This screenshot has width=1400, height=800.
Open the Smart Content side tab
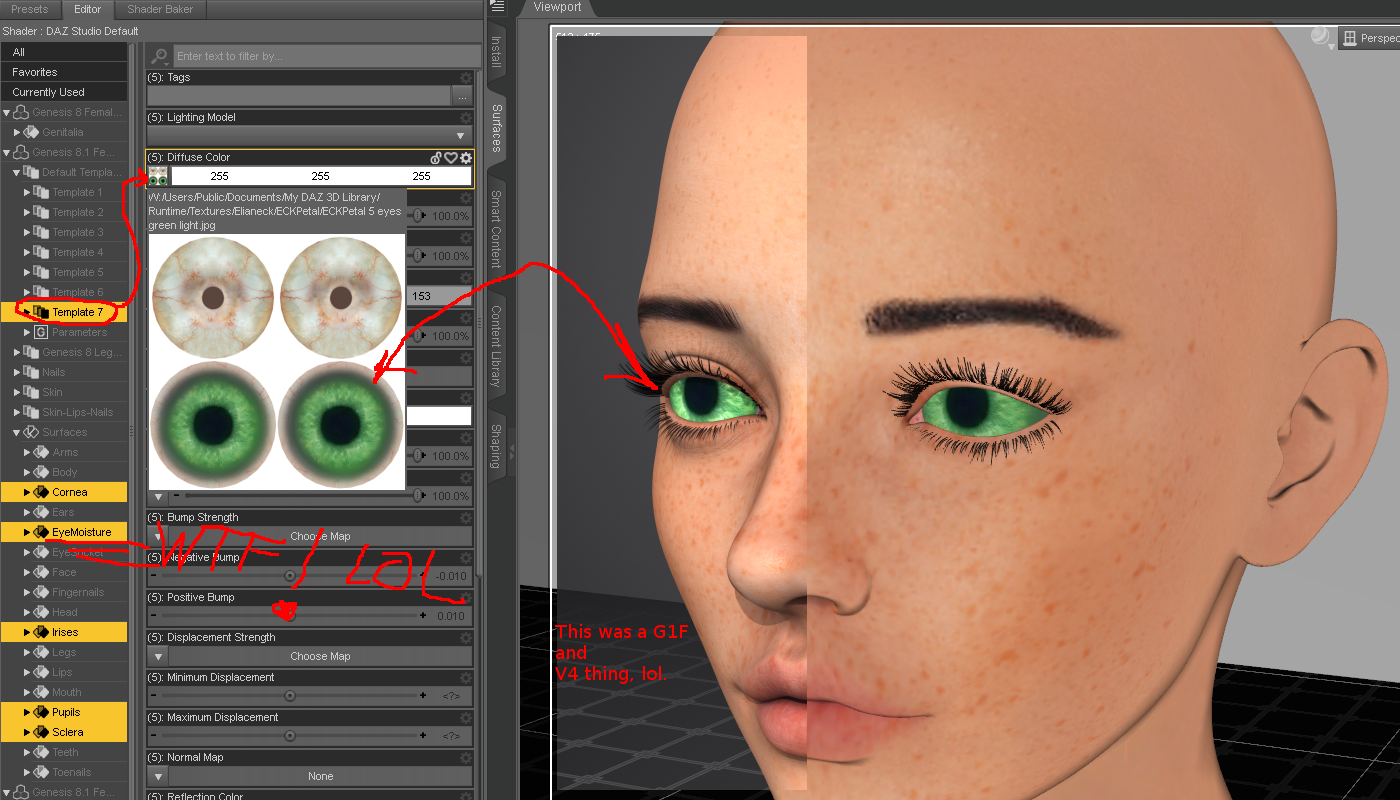[x=496, y=230]
